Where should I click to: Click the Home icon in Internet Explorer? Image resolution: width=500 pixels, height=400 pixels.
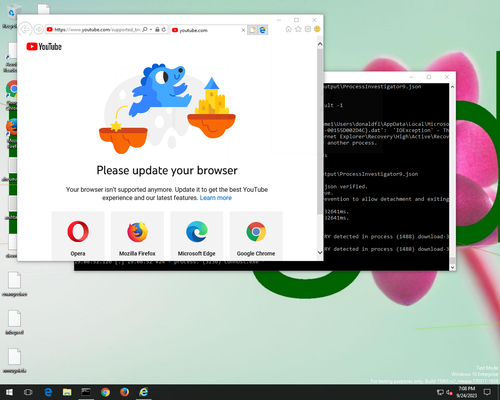[289, 29]
